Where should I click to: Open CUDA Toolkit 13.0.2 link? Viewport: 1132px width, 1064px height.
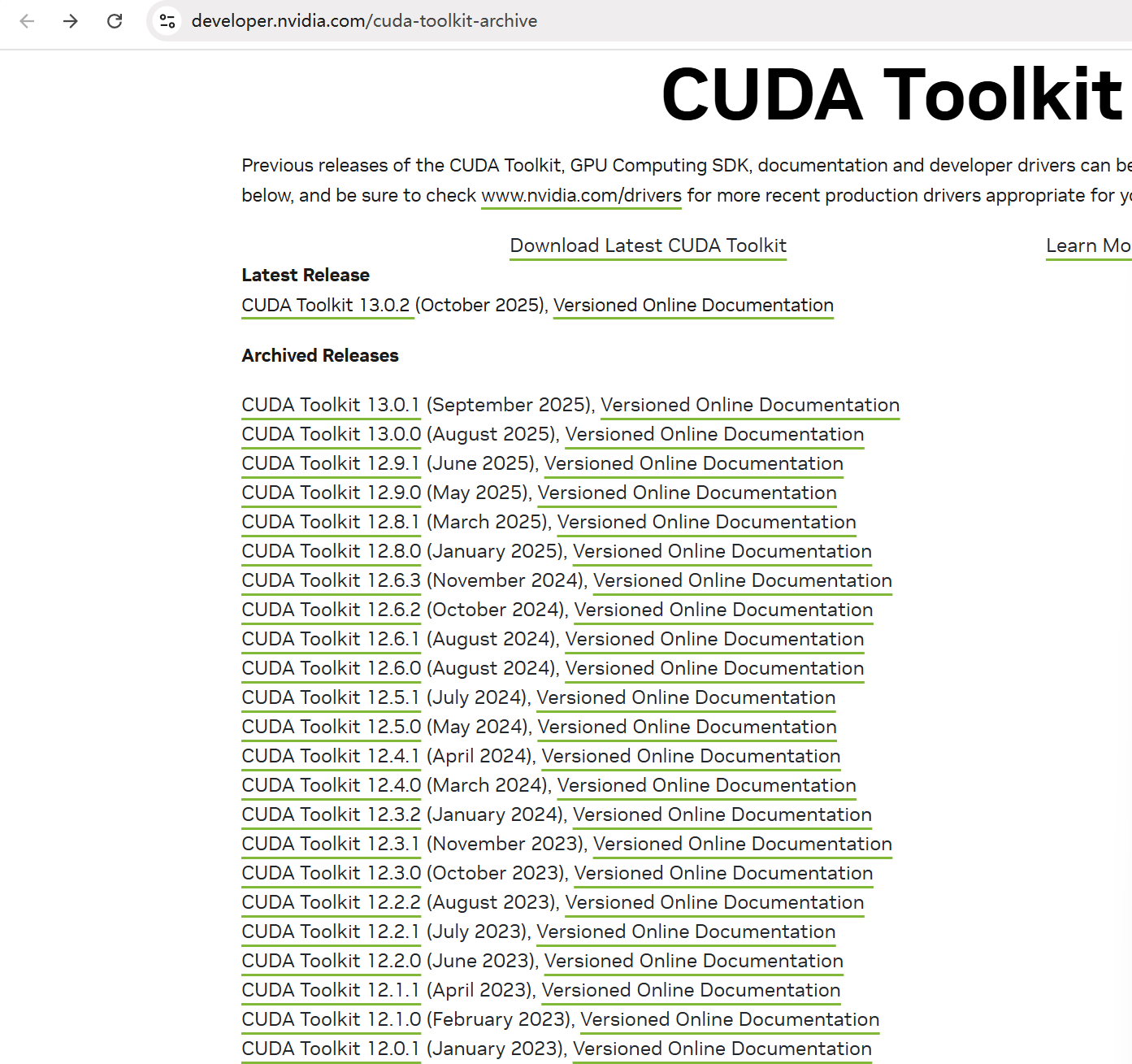click(327, 306)
